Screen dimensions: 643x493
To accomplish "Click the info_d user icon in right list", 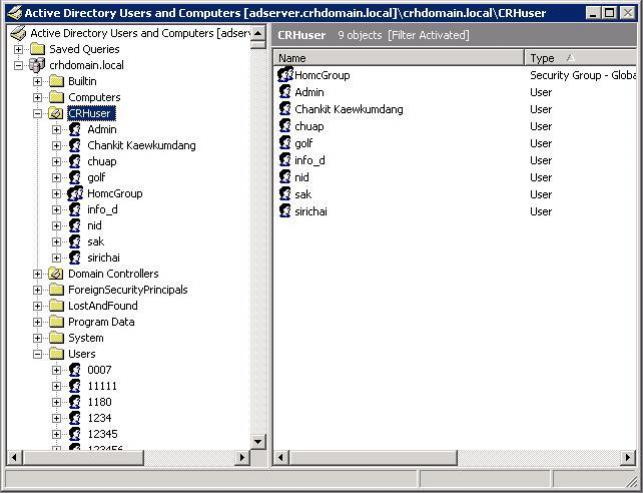I will click(285, 160).
